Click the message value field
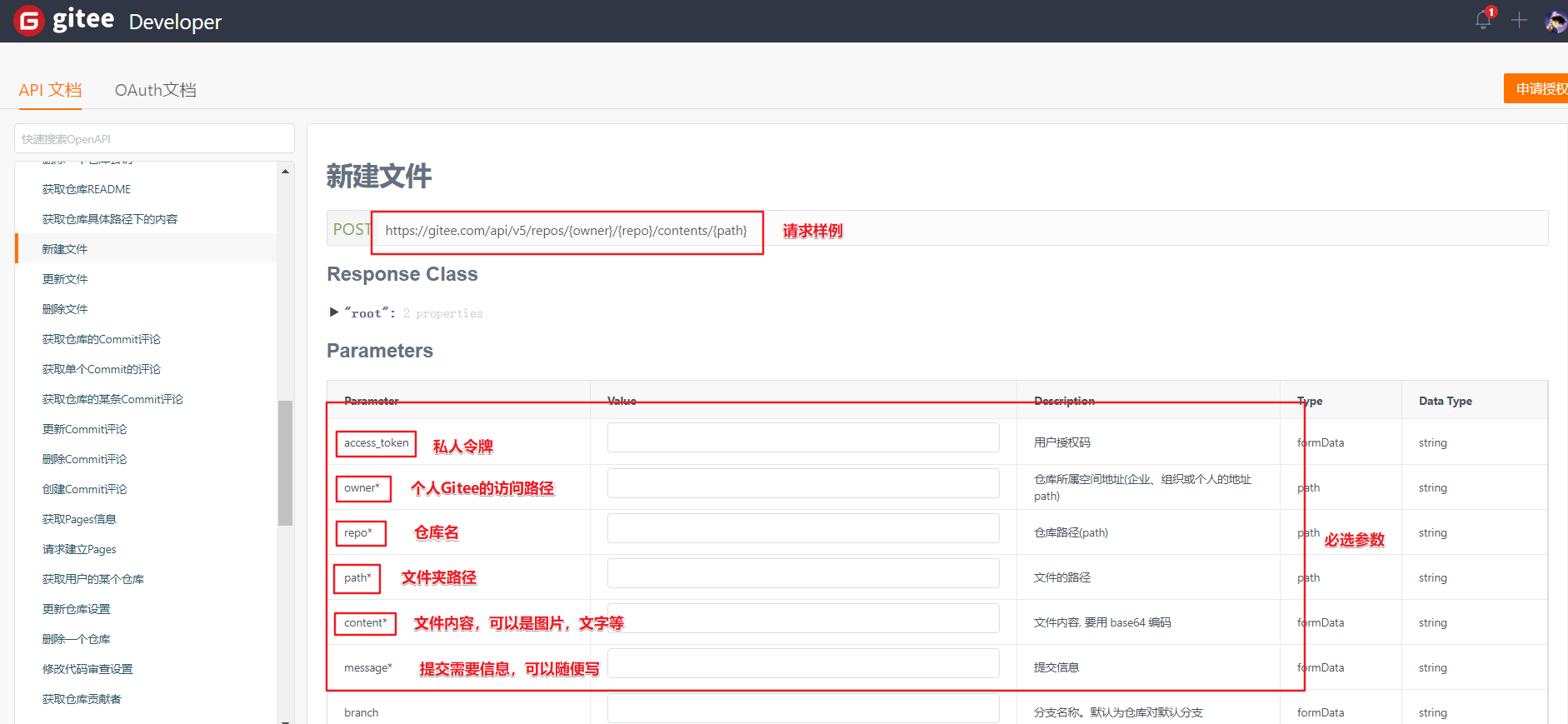 pyautogui.click(x=803, y=663)
